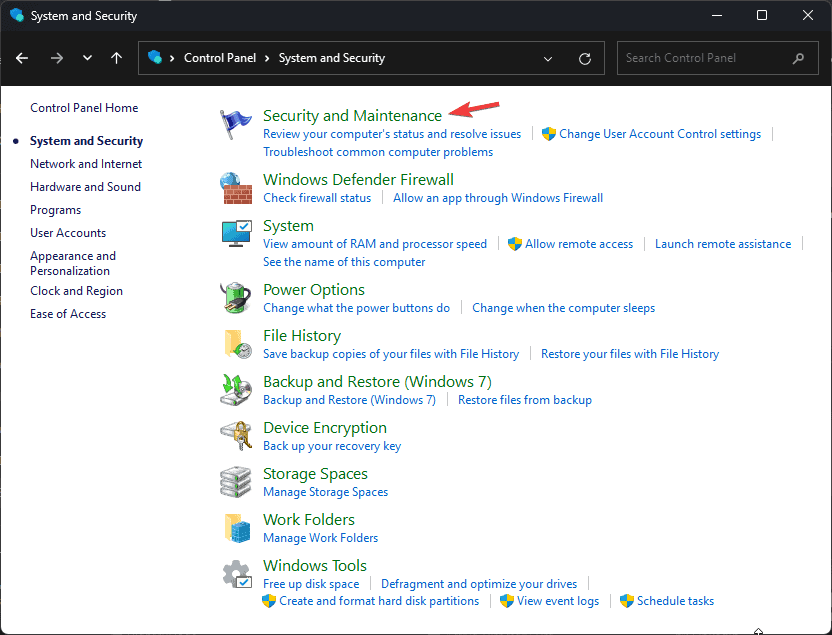Click the Security and Maintenance flag icon
This screenshot has width=832, height=635.
236,124
